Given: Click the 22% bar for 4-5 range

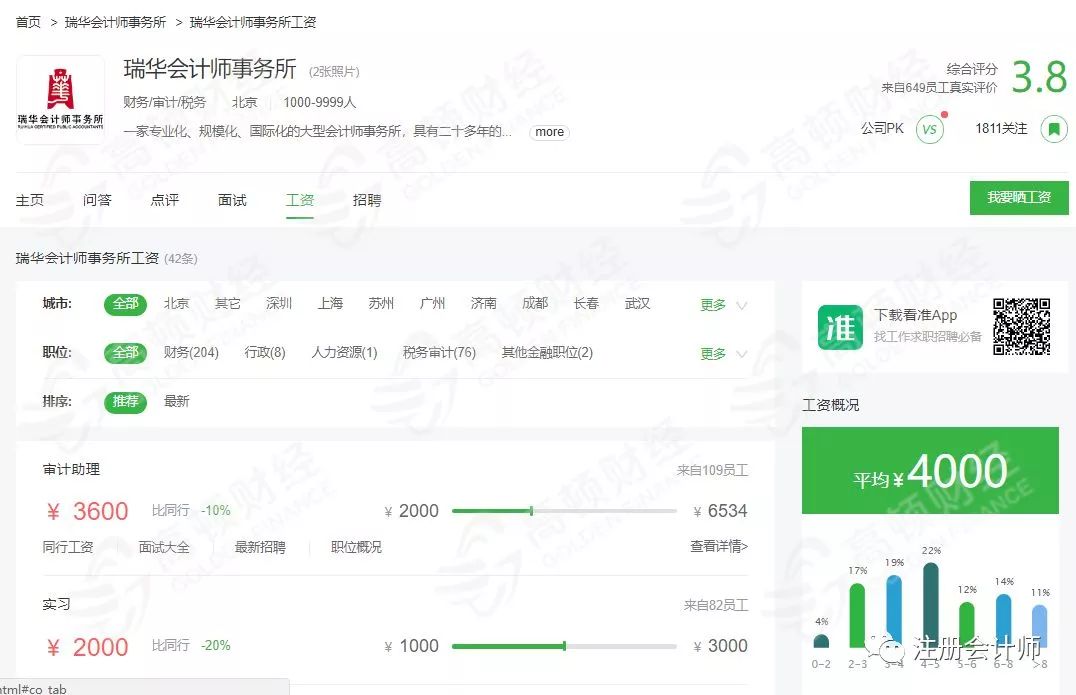Looking at the screenshot, I should coord(931,604).
